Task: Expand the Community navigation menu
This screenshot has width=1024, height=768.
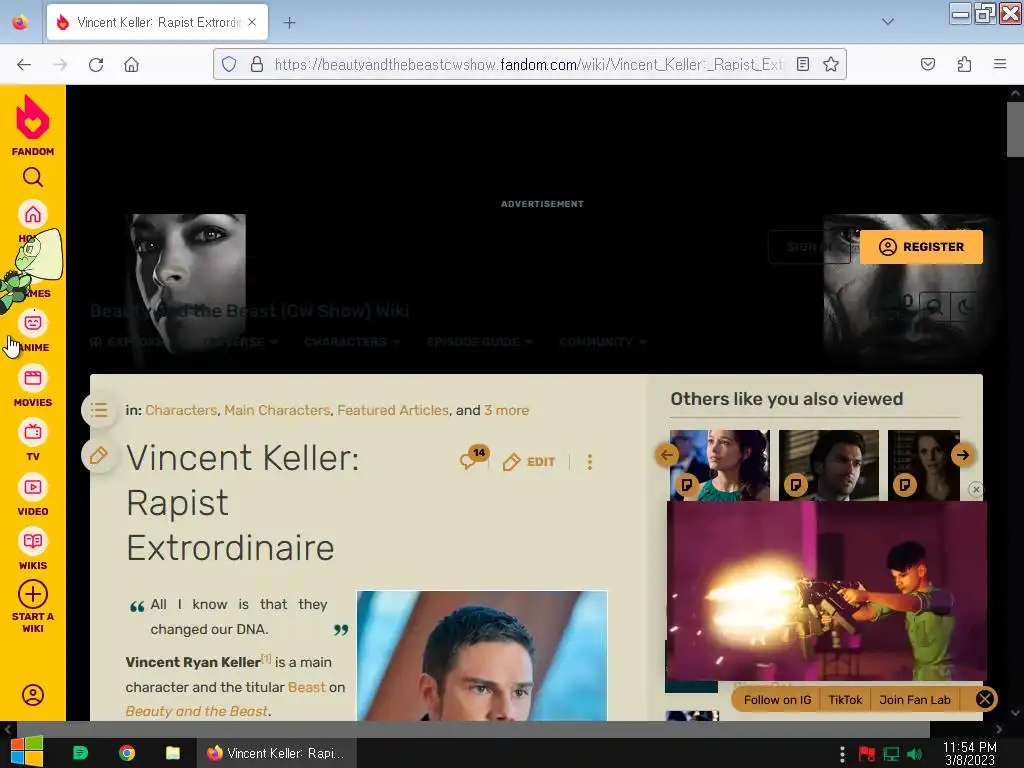Action: [602, 342]
